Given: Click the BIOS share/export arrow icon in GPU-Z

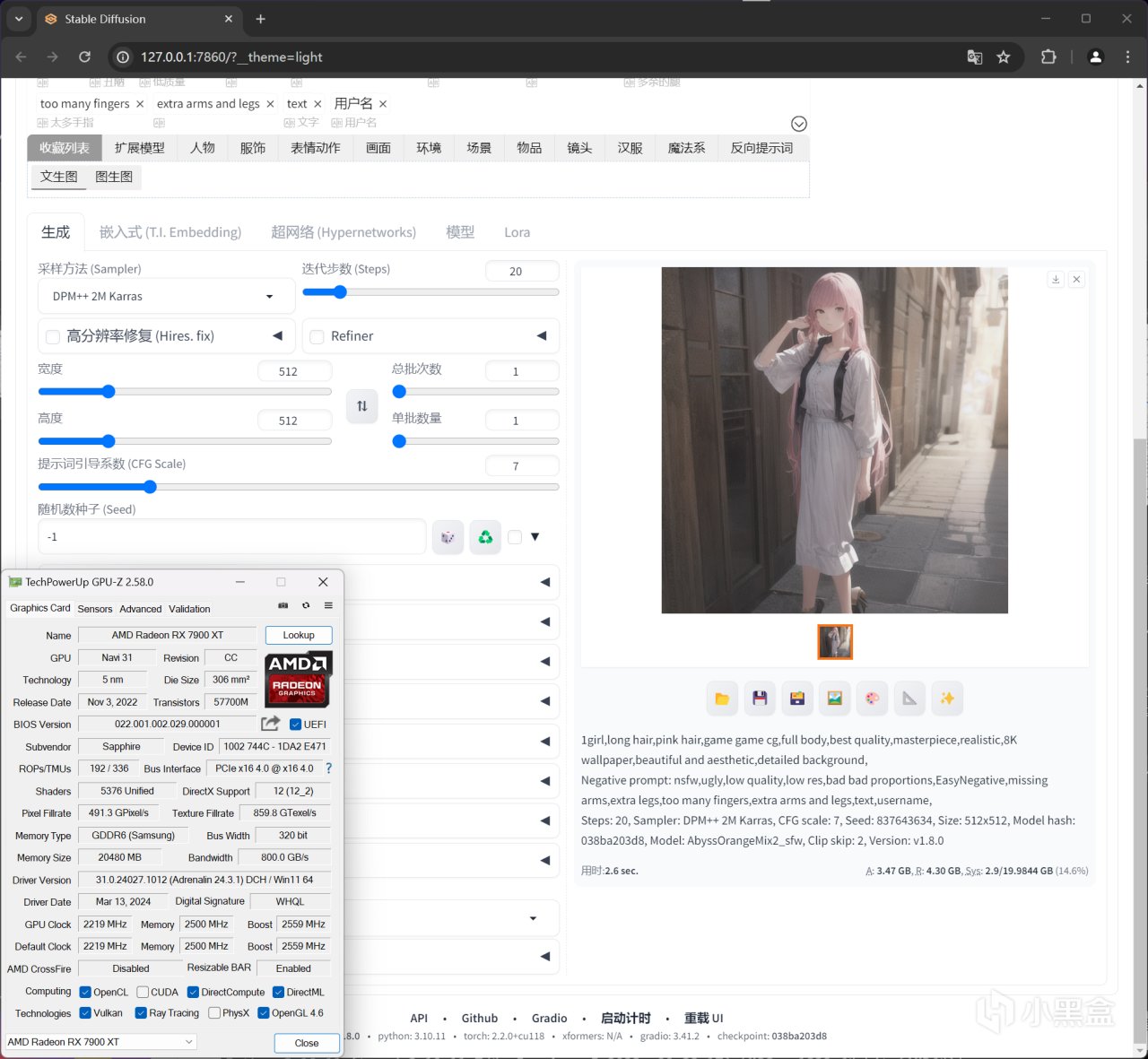Looking at the screenshot, I should [270, 724].
